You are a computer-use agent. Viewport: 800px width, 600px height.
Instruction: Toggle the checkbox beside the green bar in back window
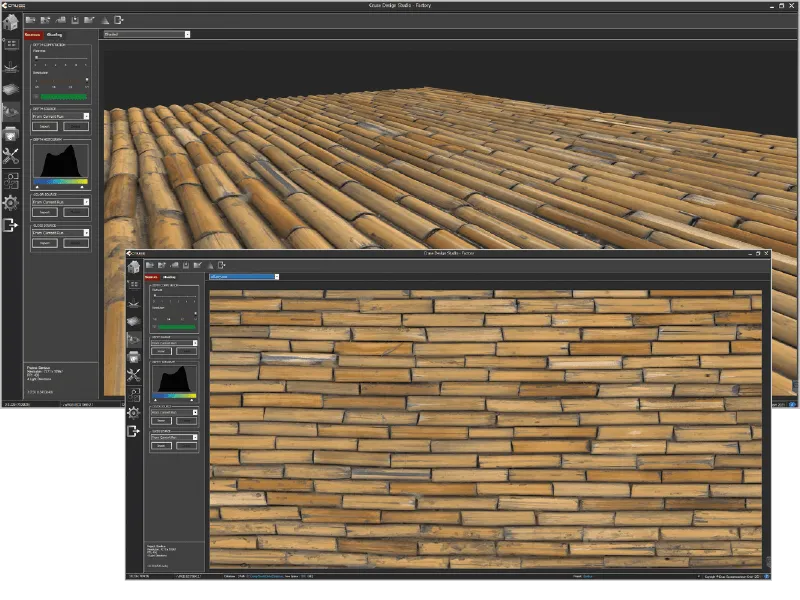[x=37, y=97]
